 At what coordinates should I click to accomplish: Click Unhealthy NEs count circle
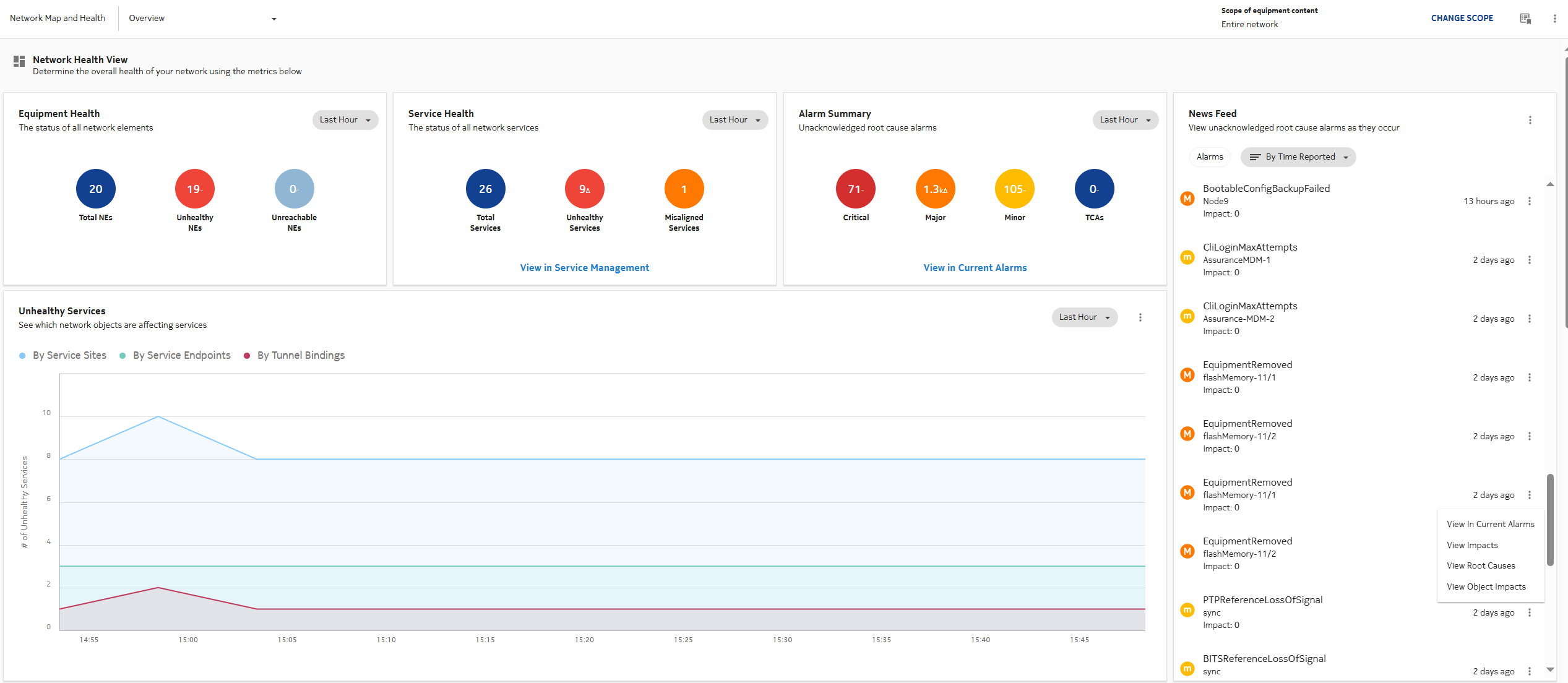tap(194, 189)
